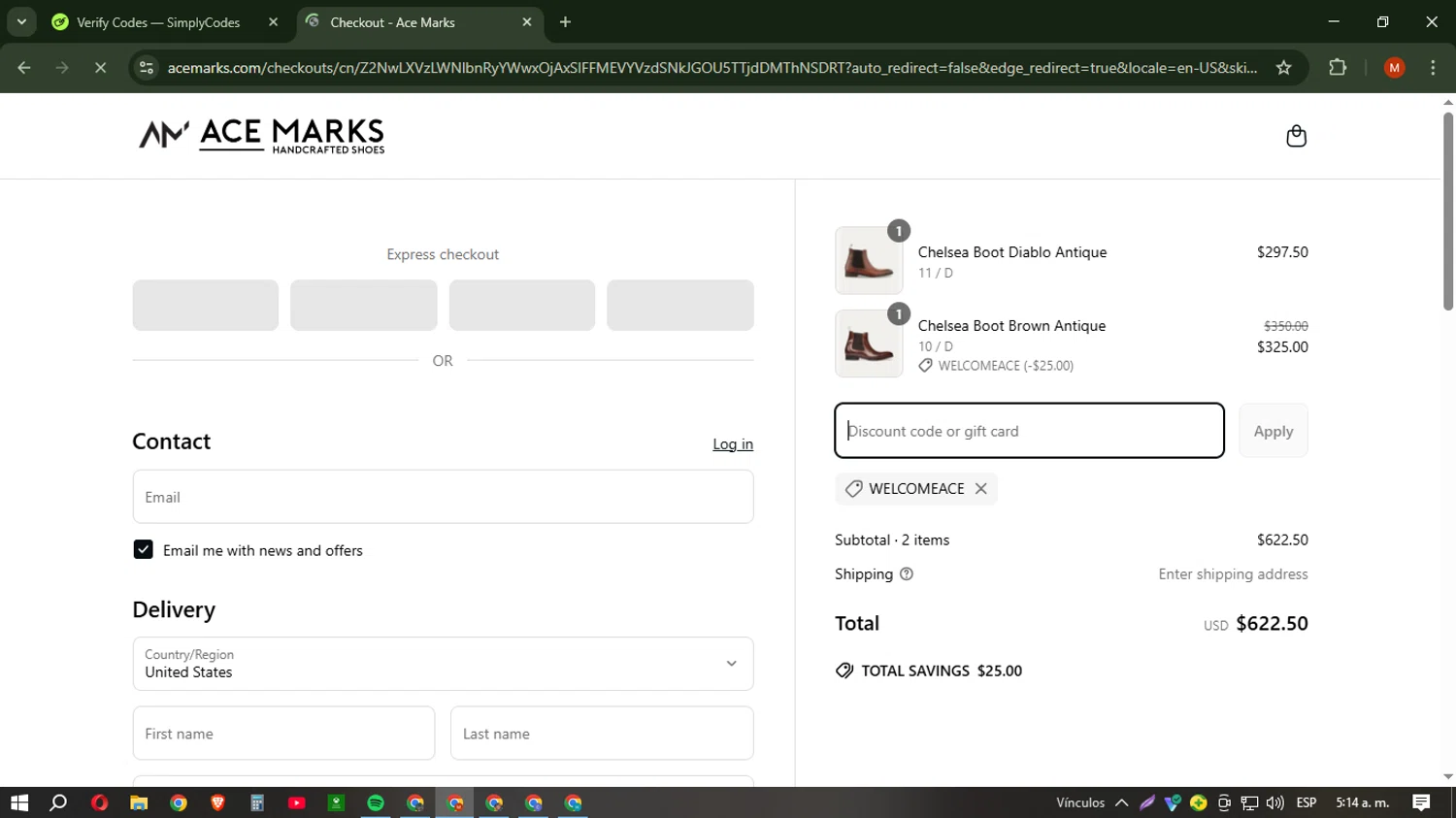The height and width of the screenshot is (818, 1456).
Task: Click the second express checkout button
Action: 364,306
